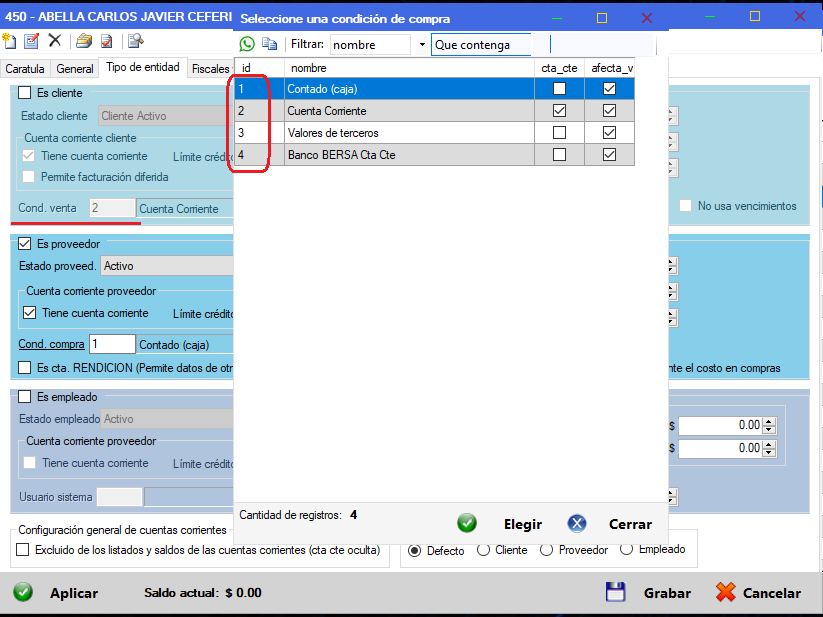Click the edit record pencil icon
This screenshot has height=617, width=823.
coord(31,41)
